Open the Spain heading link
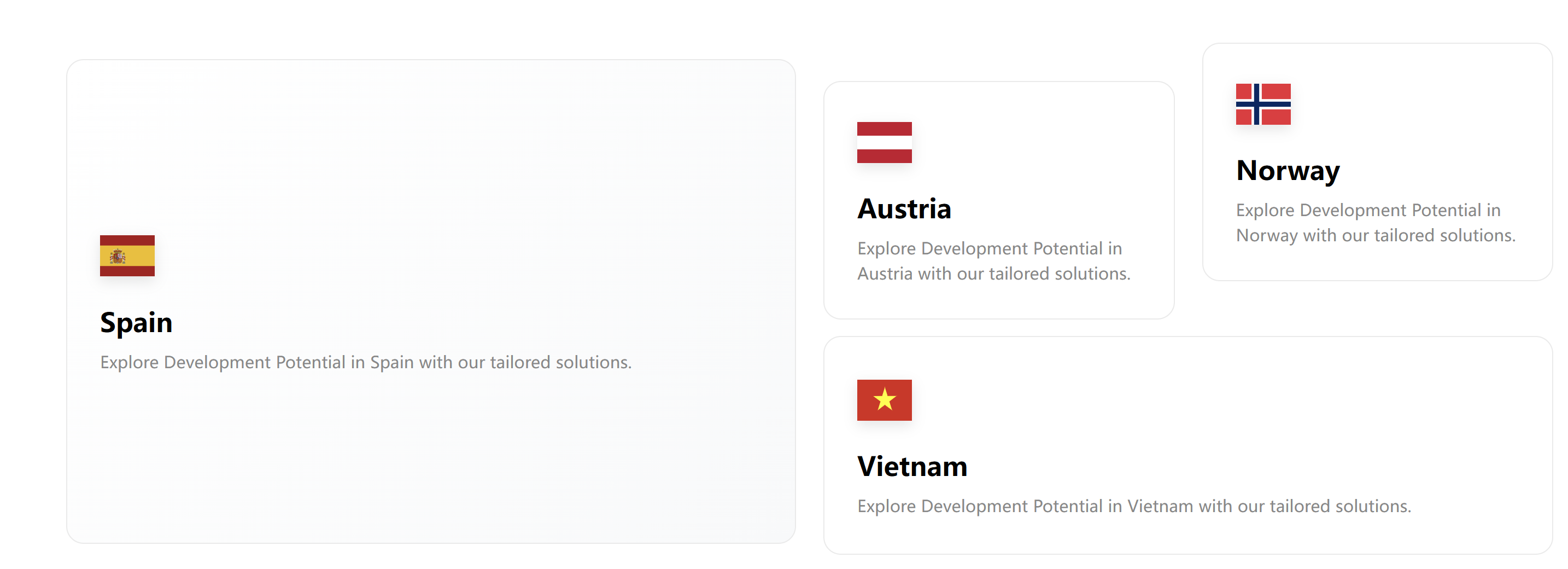 (x=136, y=322)
